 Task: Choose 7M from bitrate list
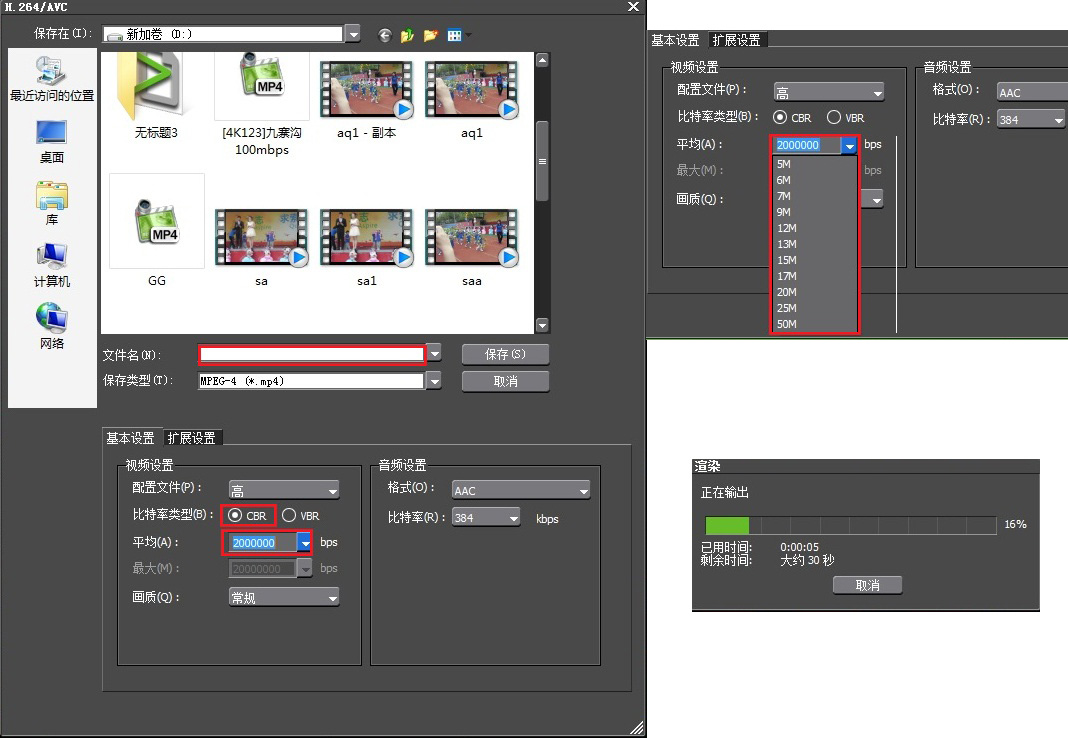tap(815, 196)
